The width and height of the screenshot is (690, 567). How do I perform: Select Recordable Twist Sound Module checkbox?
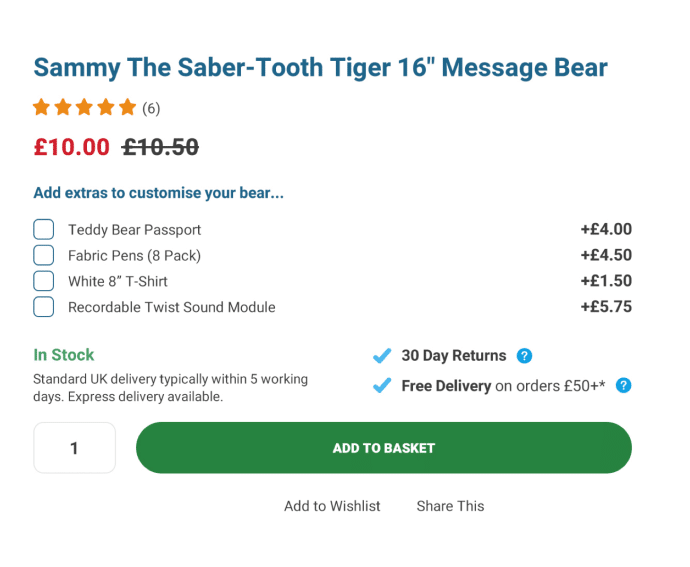[44, 307]
